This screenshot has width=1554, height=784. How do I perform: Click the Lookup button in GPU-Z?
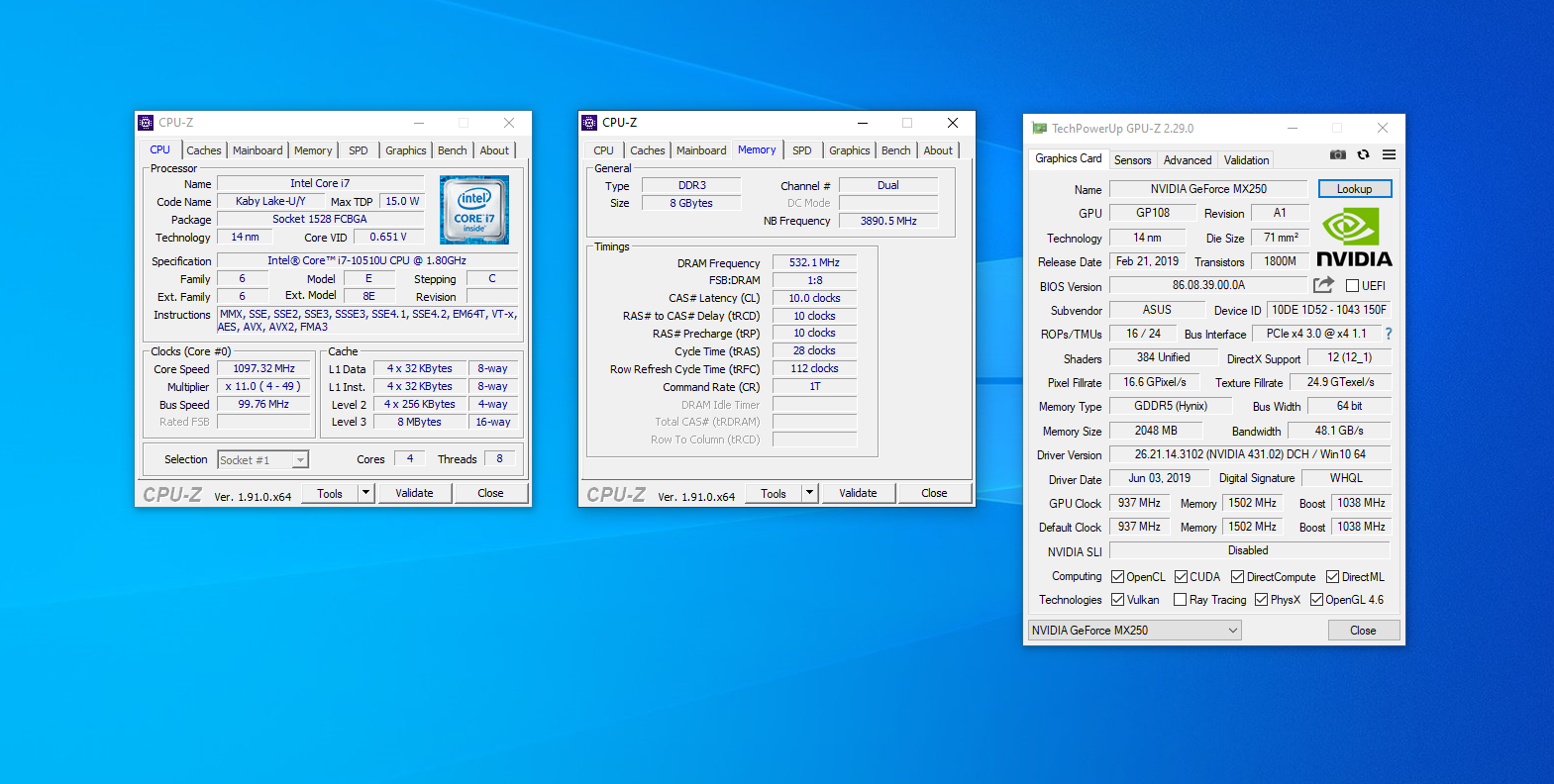1354,189
